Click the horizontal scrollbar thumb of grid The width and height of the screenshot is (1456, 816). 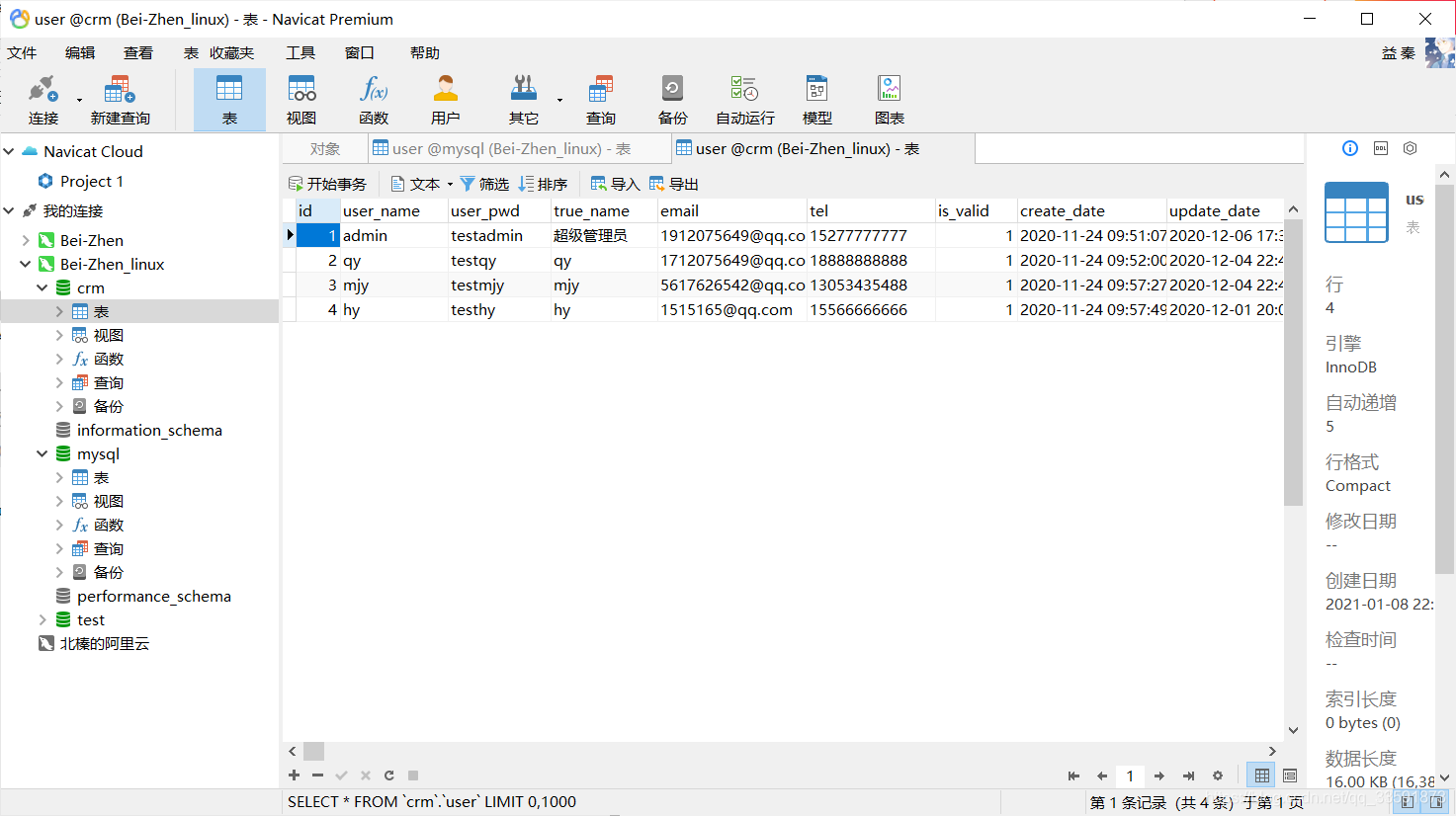(x=313, y=752)
